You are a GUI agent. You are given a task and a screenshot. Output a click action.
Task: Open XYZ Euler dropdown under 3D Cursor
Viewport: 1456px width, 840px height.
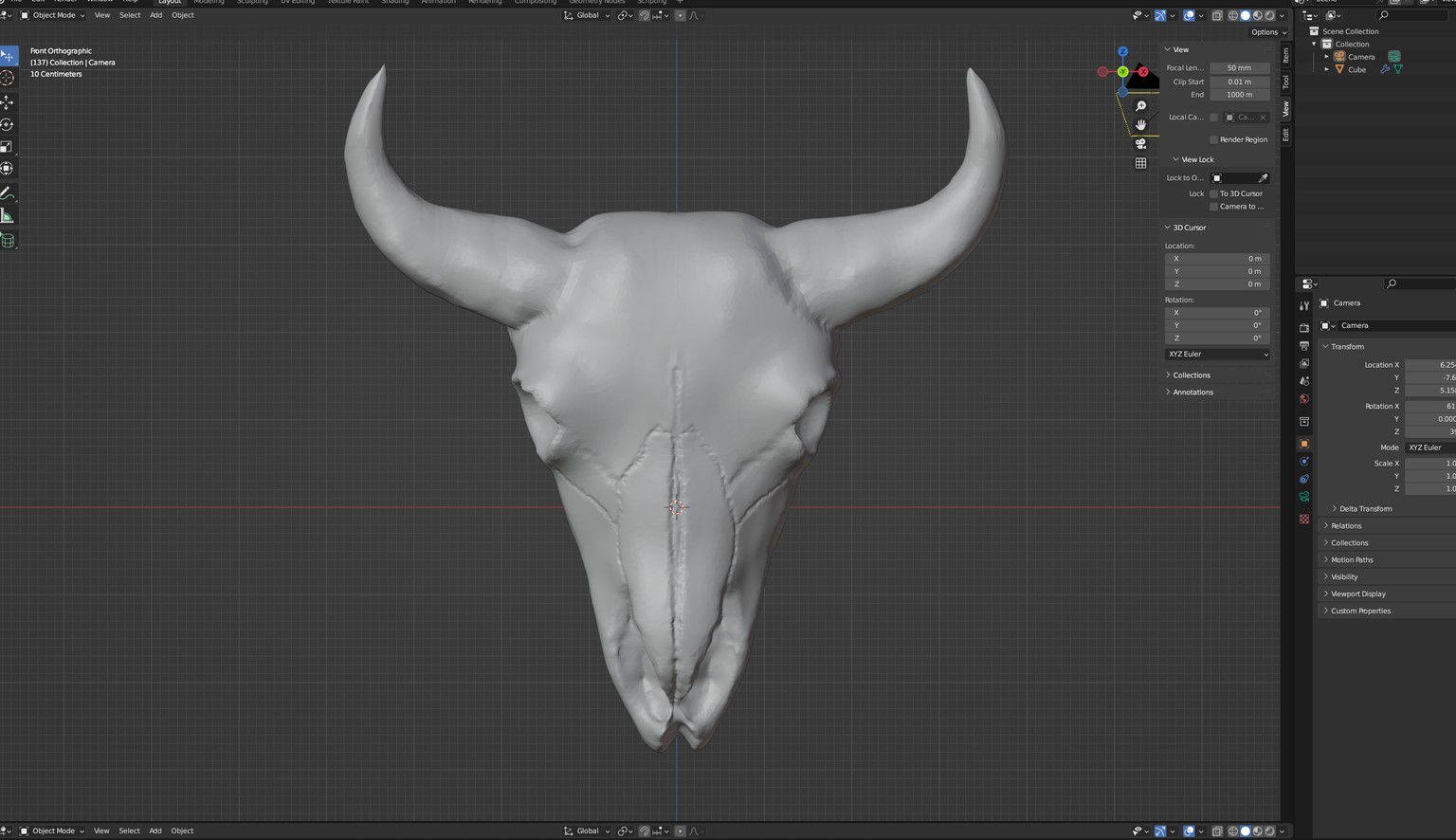tap(1217, 355)
